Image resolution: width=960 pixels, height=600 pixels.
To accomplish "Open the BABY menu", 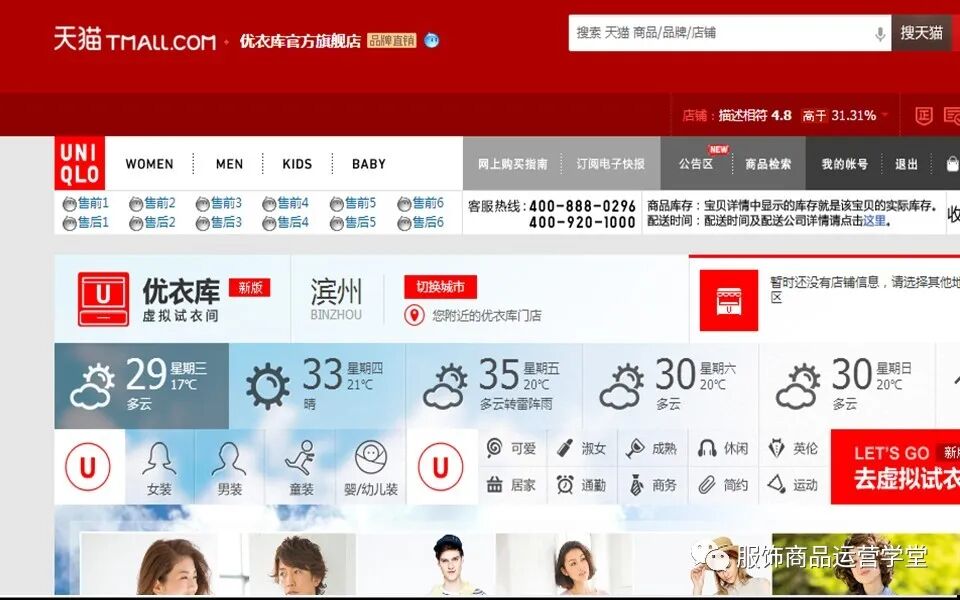I will [x=369, y=164].
